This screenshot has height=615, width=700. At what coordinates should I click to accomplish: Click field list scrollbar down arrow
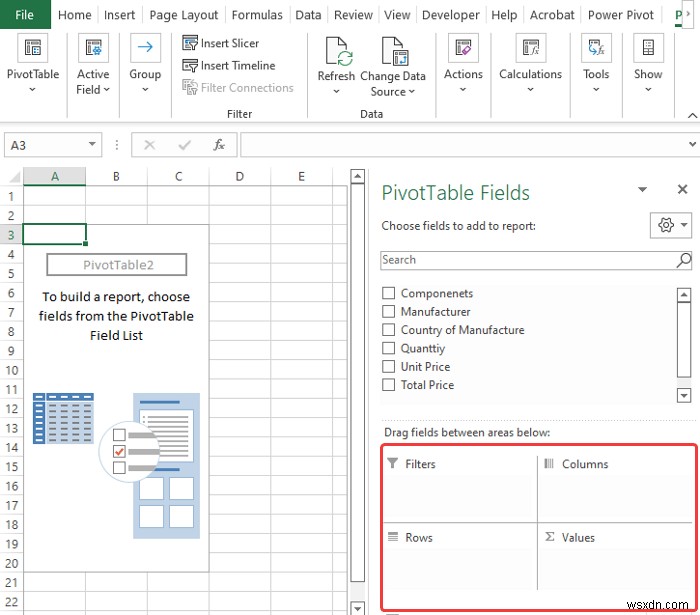coord(683,395)
